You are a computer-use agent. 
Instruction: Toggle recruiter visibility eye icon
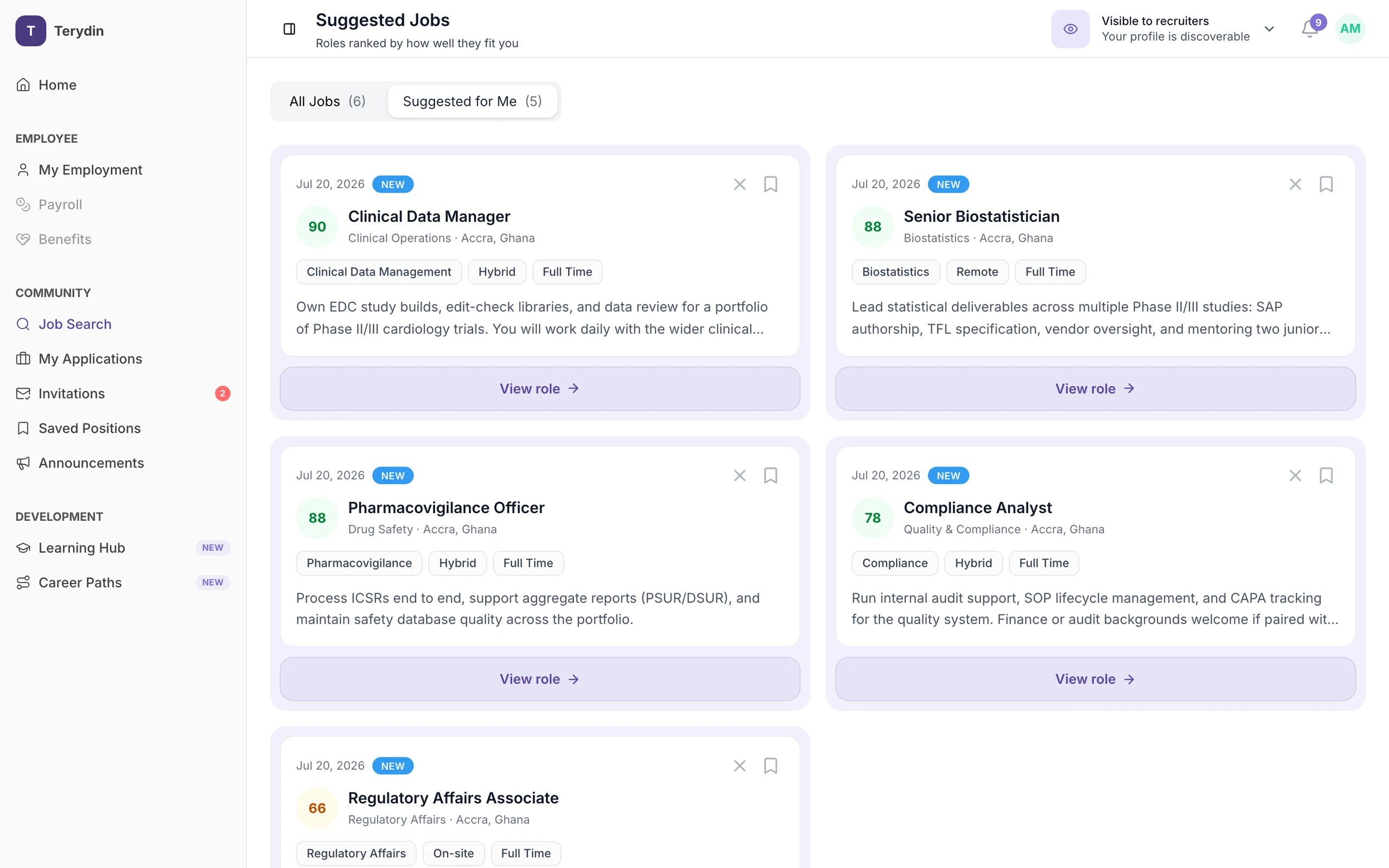click(1070, 29)
